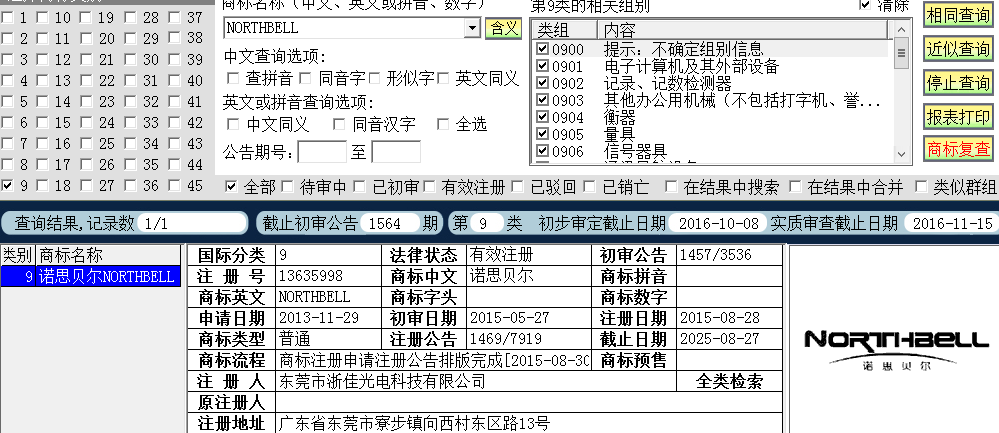The width and height of the screenshot is (999, 433).
Task: Click the red 商标复查 button
Action: 958,149
